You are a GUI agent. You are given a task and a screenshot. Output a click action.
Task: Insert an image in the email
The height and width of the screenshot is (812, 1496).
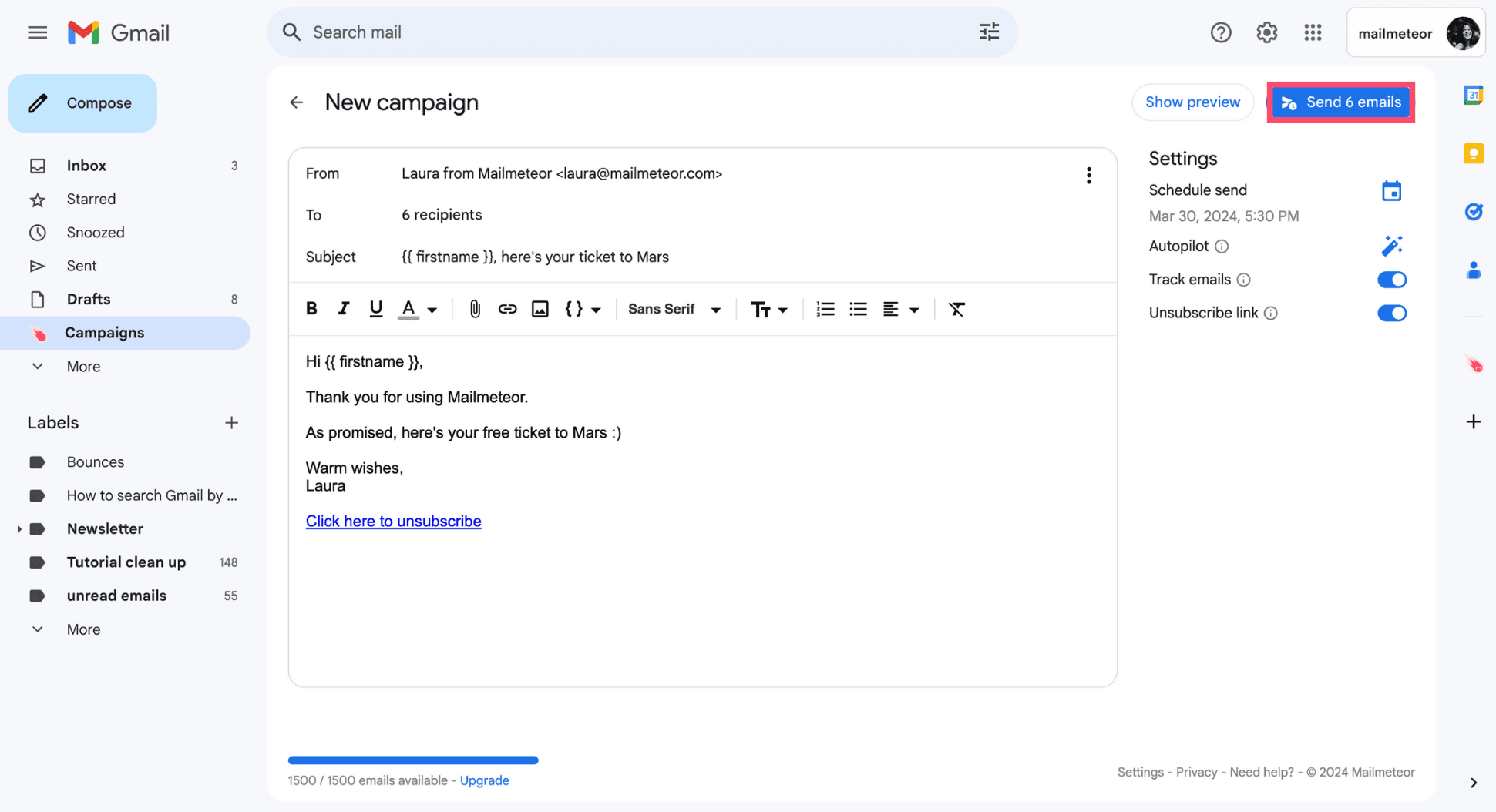pyautogui.click(x=540, y=309)
